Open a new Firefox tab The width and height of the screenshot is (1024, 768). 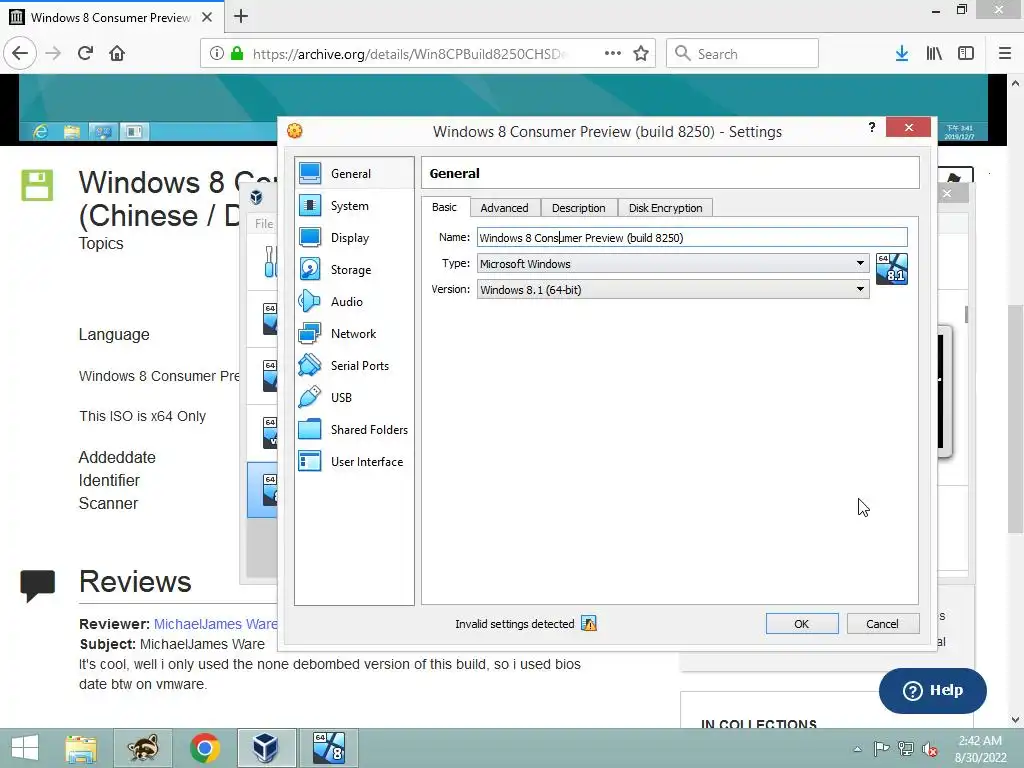(x=241, y=16)
